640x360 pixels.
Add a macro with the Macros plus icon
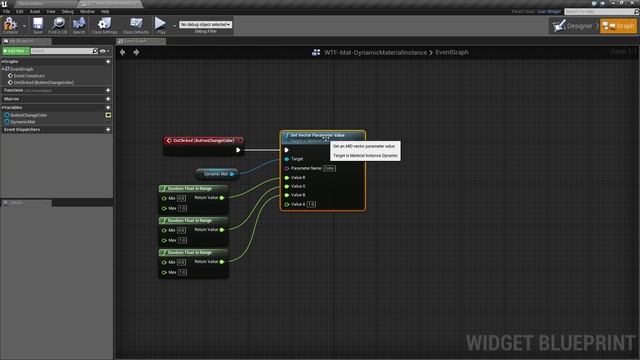[x=108, y=99]
